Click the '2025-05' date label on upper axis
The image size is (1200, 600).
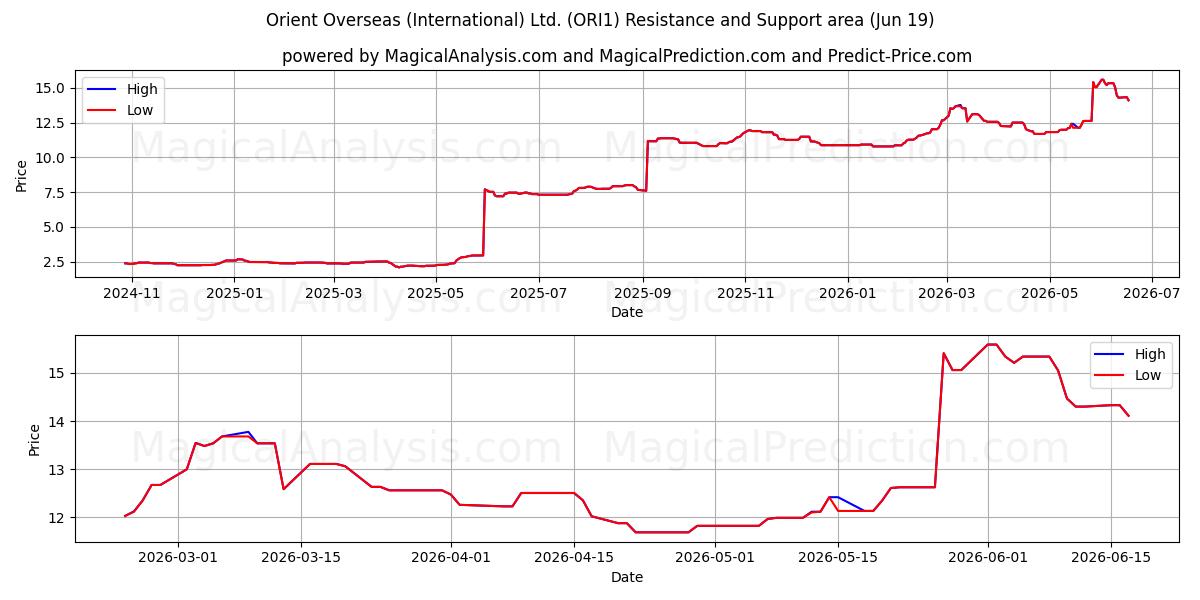tap(434, 293)
